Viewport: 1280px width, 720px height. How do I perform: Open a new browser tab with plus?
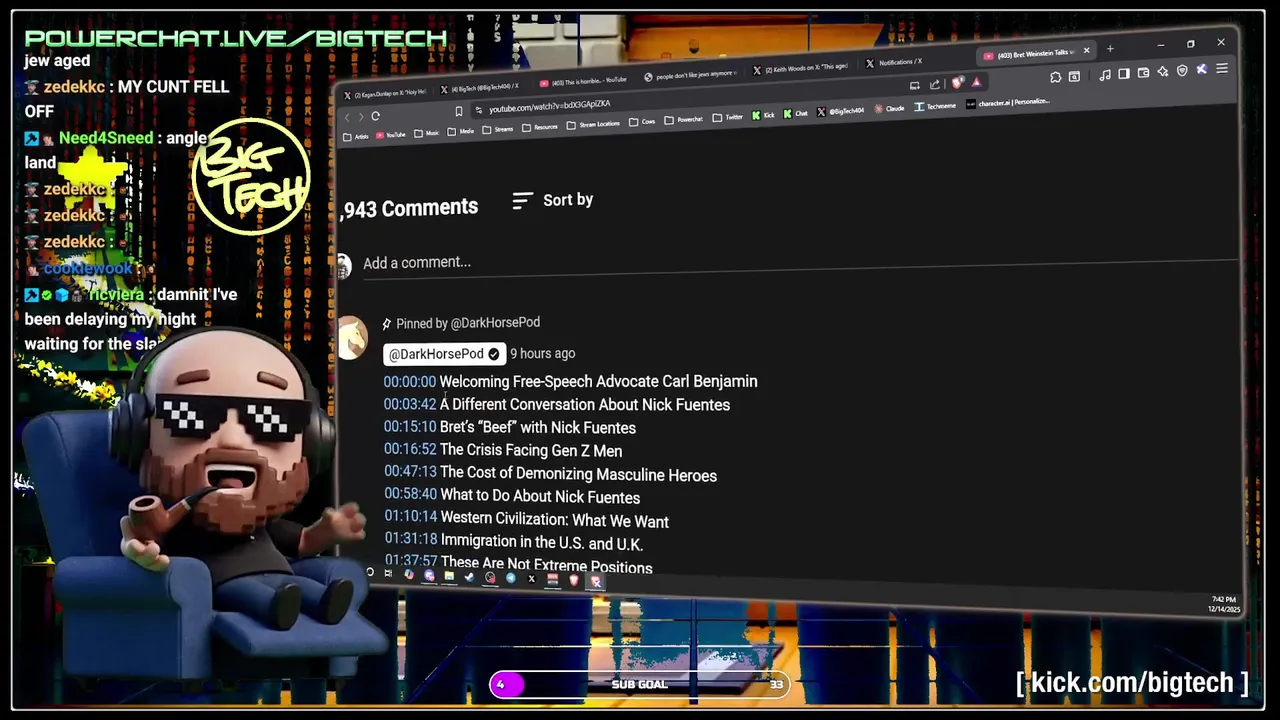(x=1110, y=49)
